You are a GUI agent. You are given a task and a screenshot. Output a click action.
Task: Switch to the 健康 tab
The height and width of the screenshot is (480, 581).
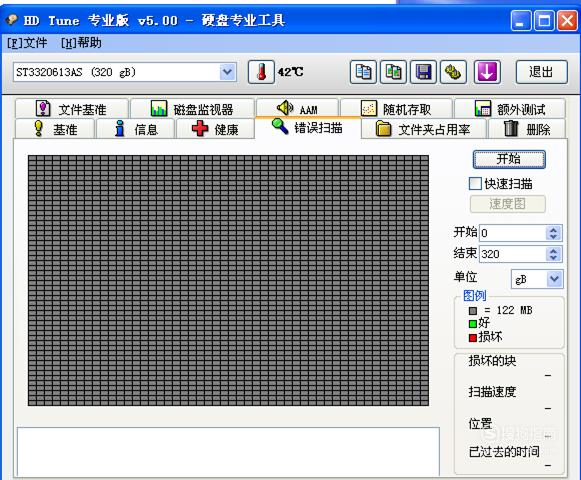tap(215, 129)
